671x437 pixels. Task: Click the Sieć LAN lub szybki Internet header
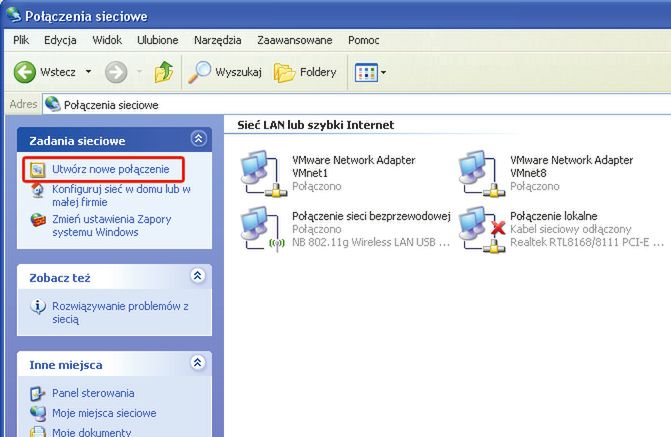pos(315,125)
